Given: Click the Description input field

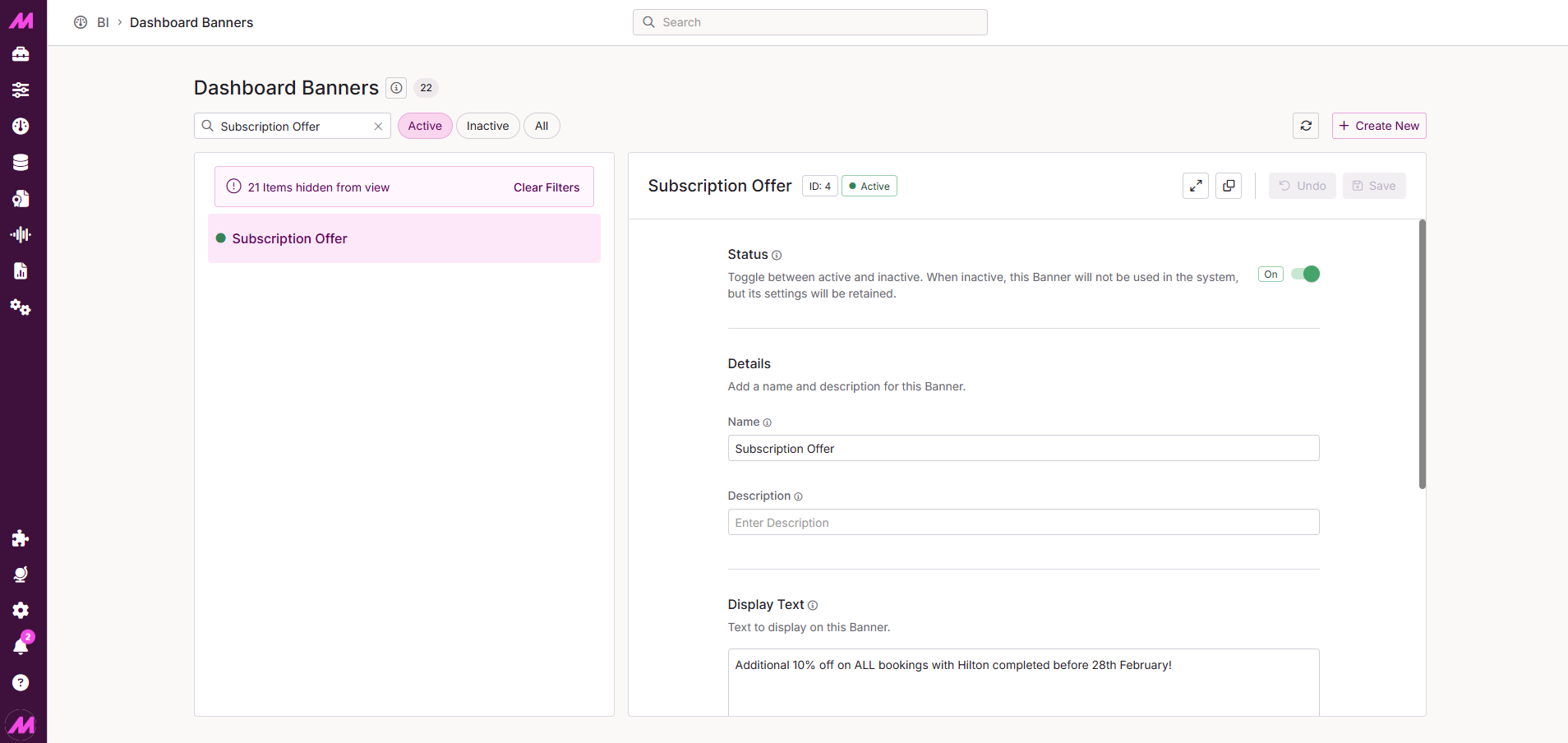Looking at the screenshot, I should pos(1023,523).
